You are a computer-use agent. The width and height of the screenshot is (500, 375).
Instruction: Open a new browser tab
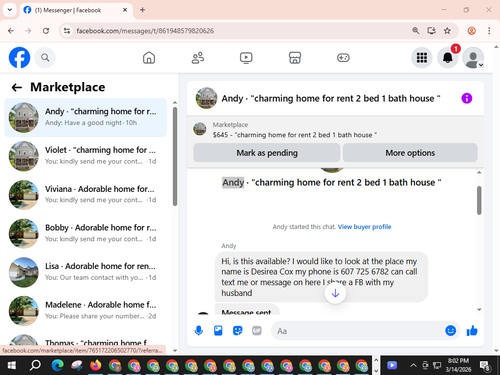(x=142, y=10)
